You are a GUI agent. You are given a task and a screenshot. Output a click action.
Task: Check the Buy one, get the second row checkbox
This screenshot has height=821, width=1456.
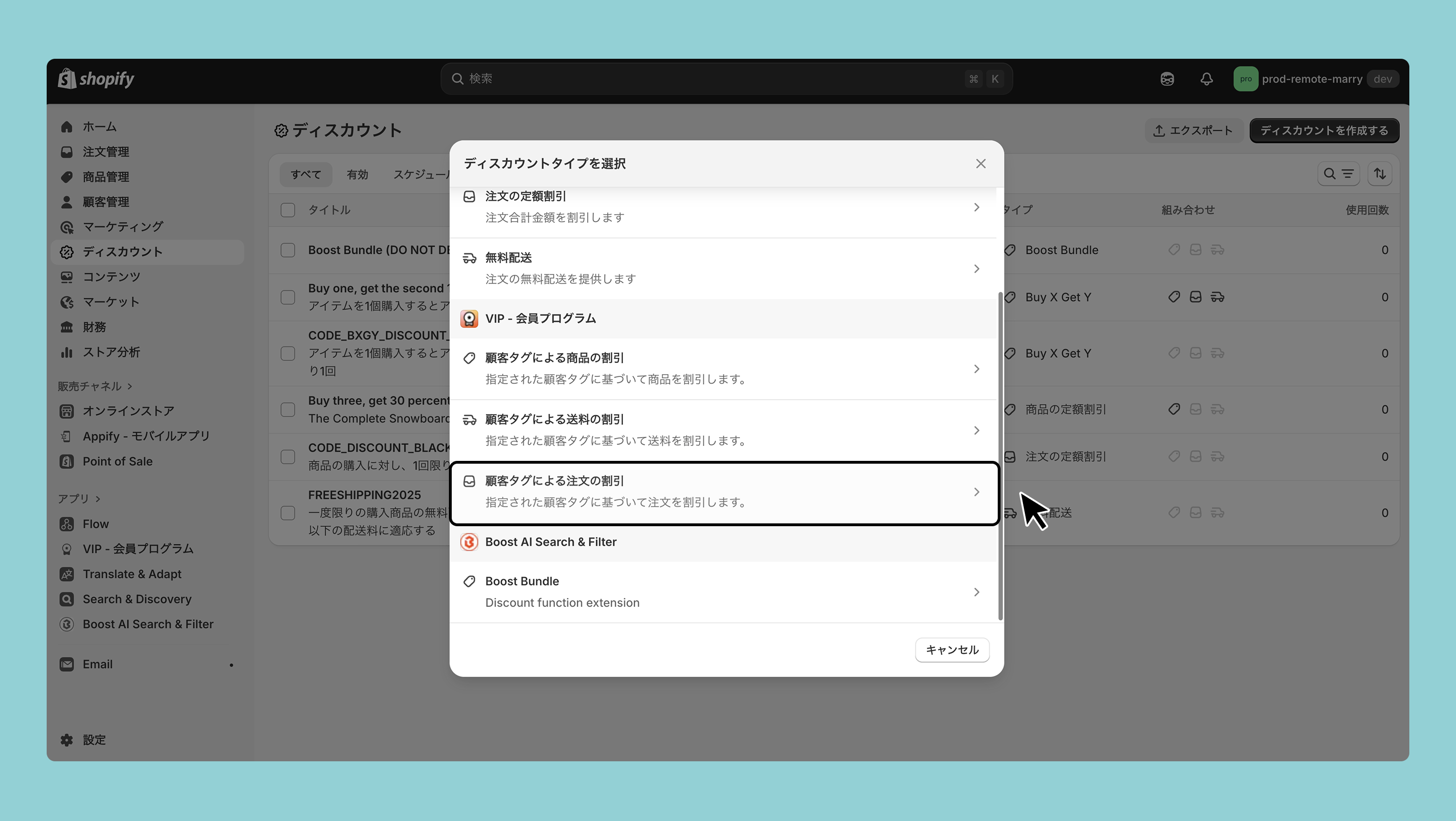[287, 297]
